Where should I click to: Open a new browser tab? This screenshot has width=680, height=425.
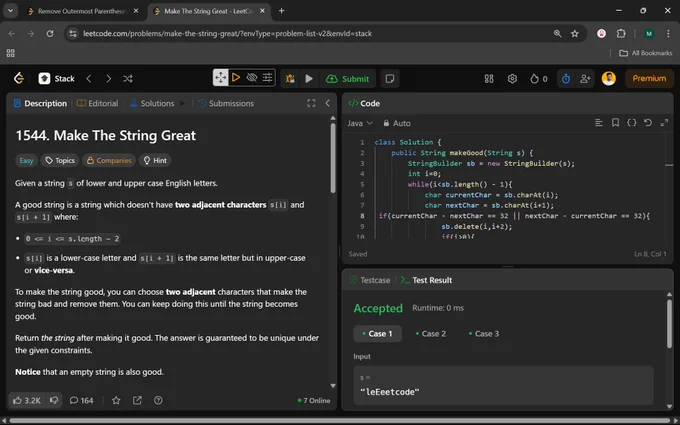[x=281, y=11]
